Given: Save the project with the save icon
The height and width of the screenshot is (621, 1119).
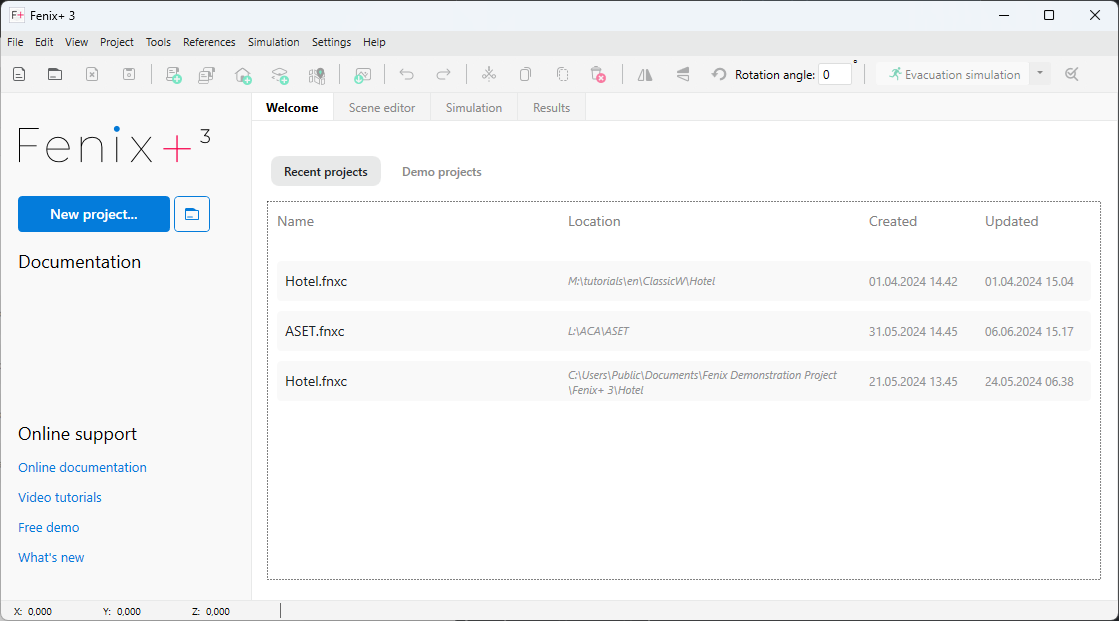Looking at the screenshot, I should pos(129,74).
